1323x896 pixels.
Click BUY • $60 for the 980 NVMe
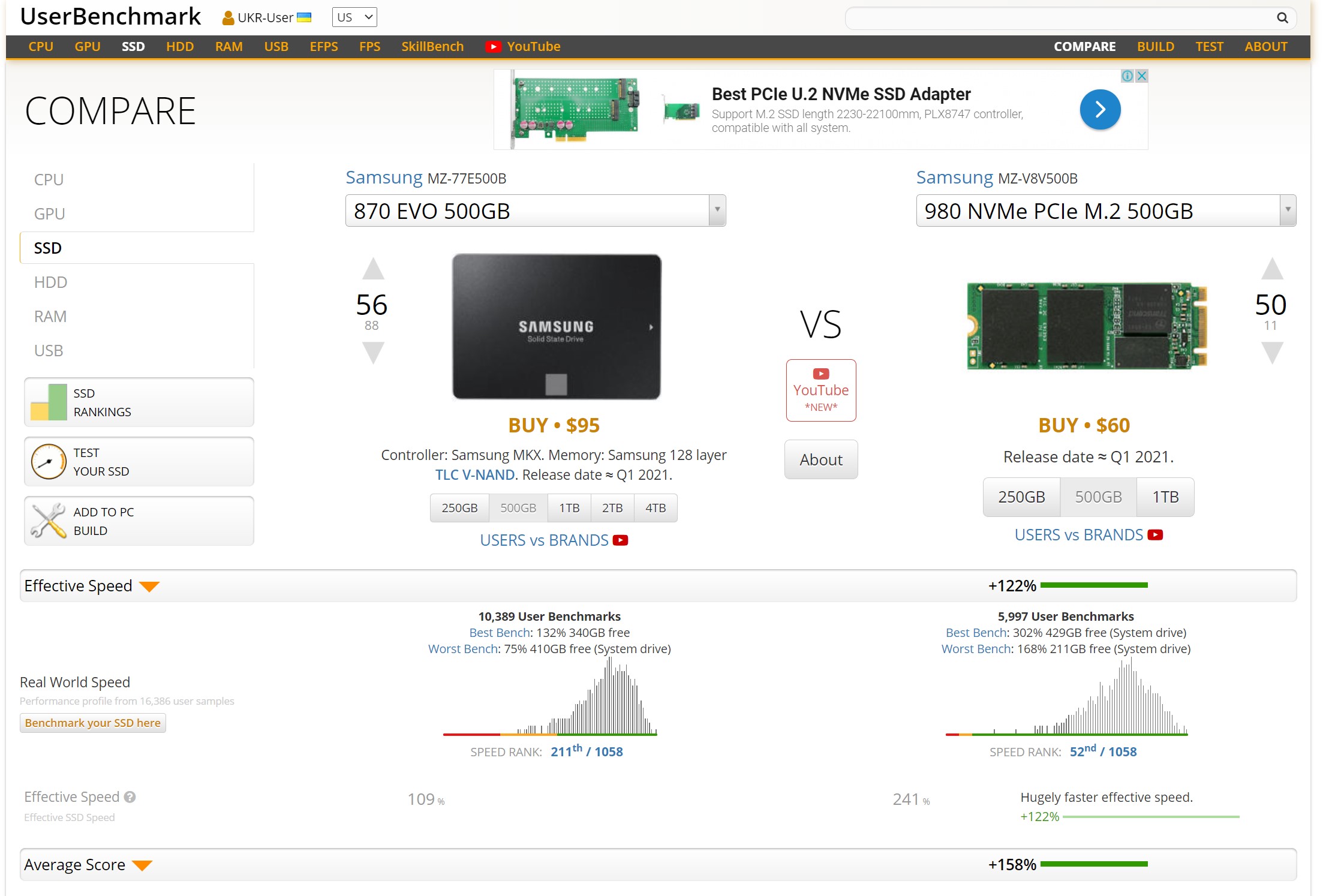(x=1084, y=426)
